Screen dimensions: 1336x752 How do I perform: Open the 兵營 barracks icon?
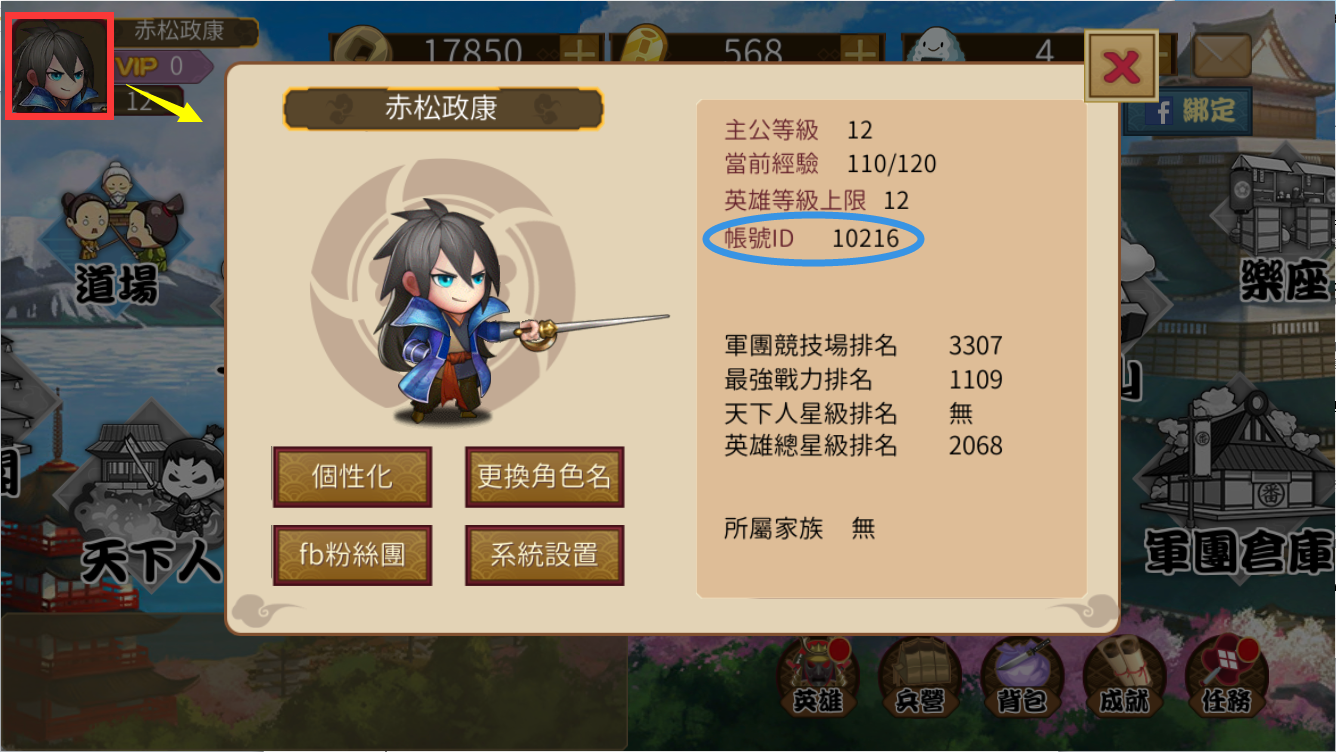click(920, 676)
